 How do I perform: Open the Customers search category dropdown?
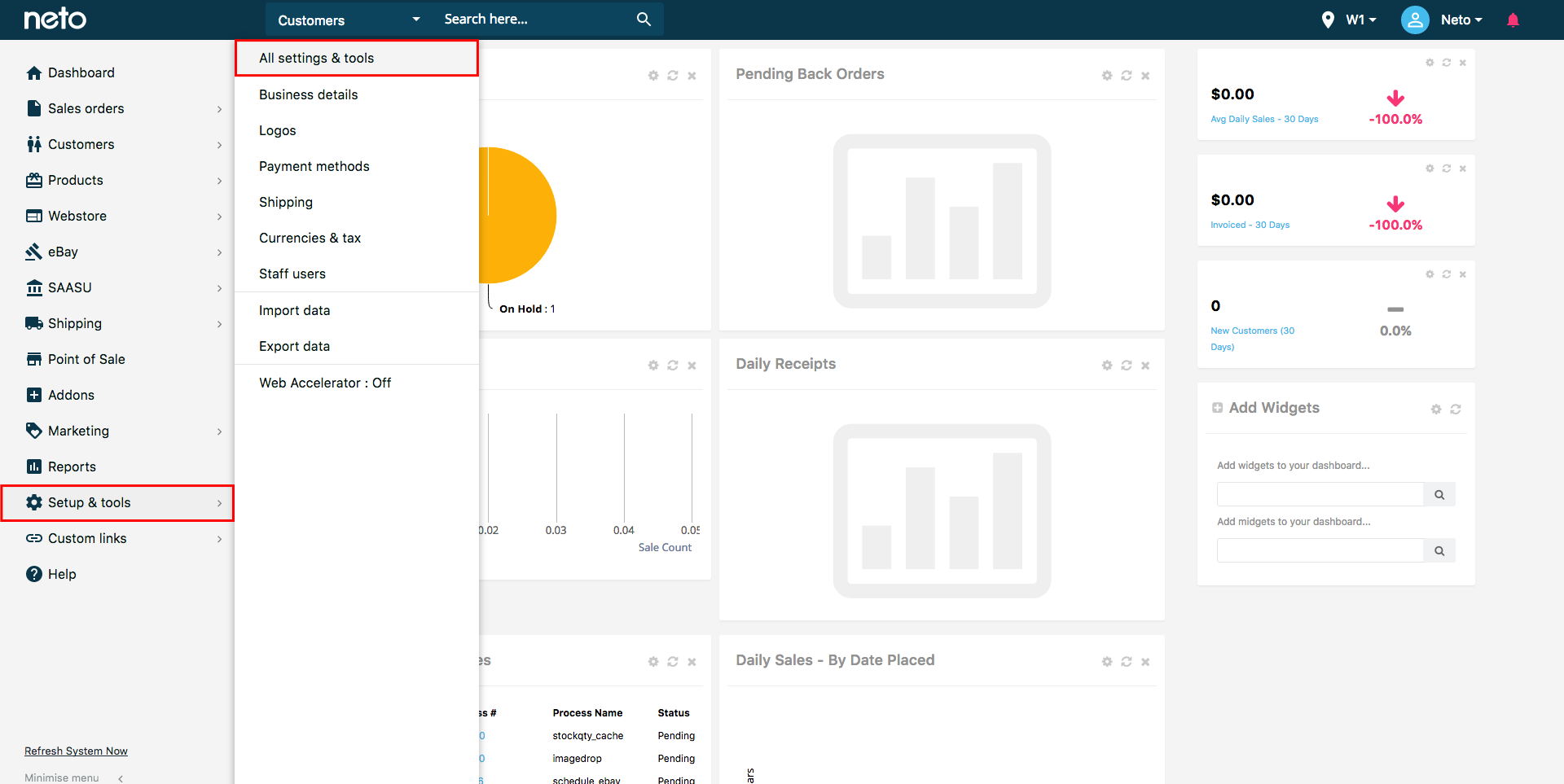pyautogui.click(x=349, y=20)
